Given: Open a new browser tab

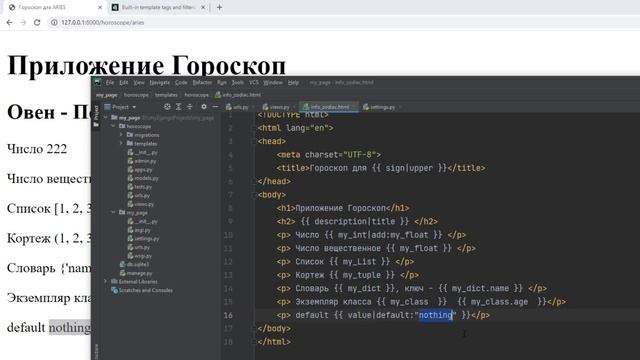Looking at the screenshot, I should [x=220, y=7].
